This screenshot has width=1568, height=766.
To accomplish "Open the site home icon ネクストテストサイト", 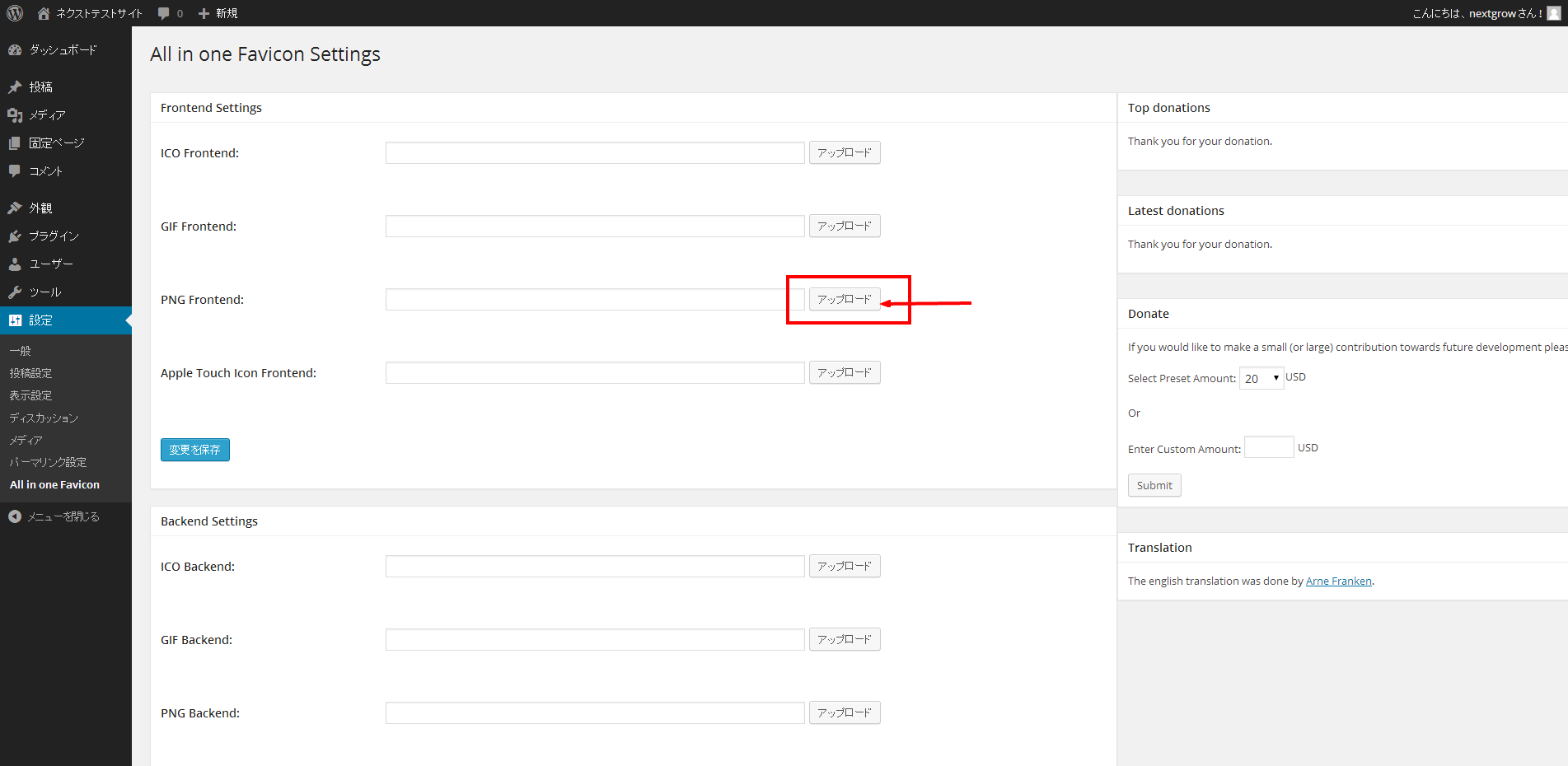I will (44, 13).
